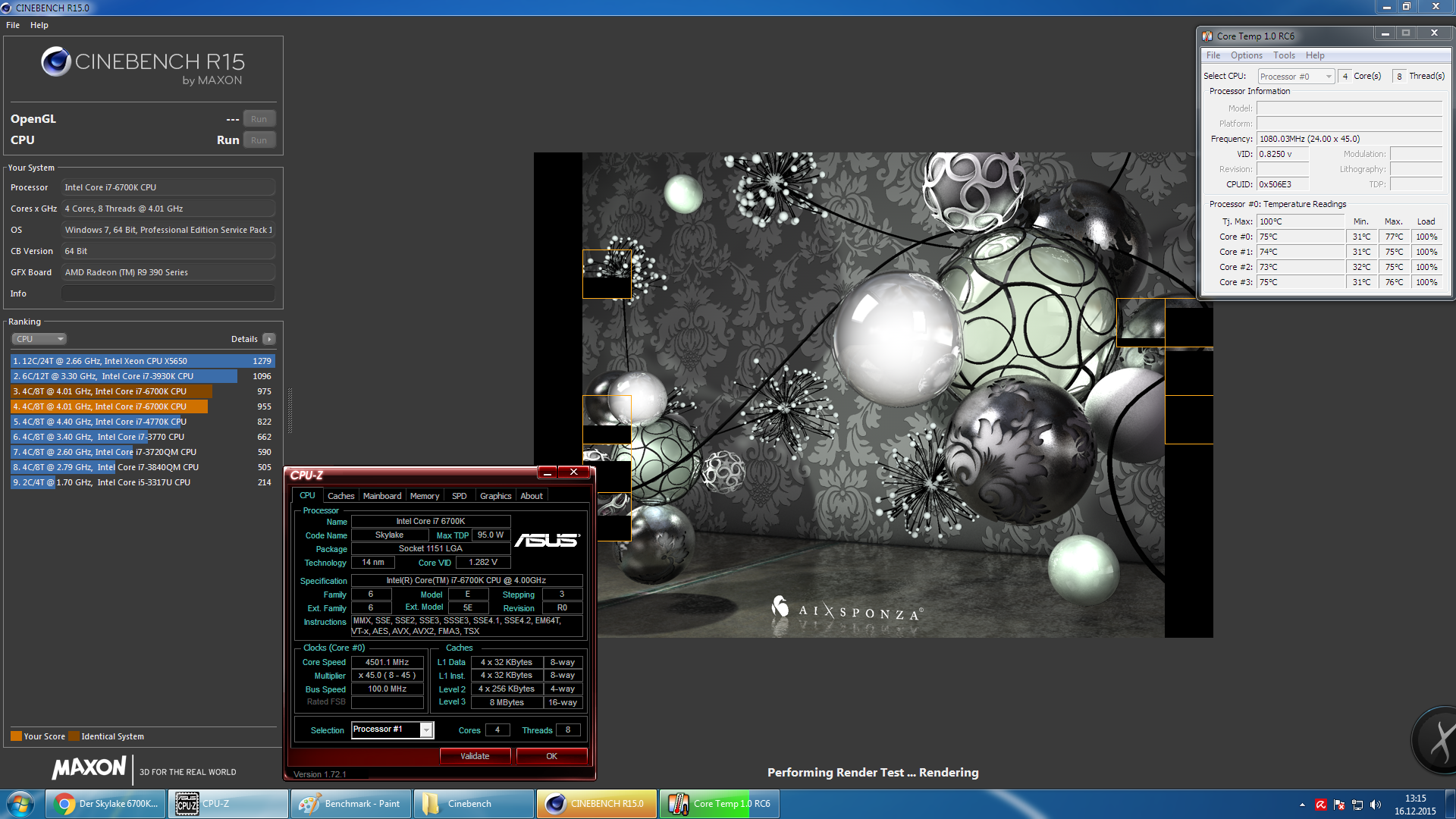This screenshot has width=1456, height=819.
Task: Click the Cinebench logo sphere icon
Action: point(56,61)
